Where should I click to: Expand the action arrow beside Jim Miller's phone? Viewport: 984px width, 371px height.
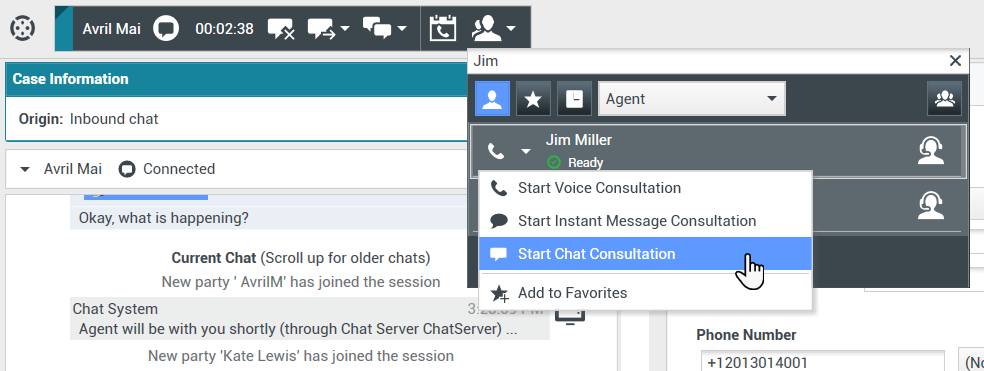(x=526, y=151)
